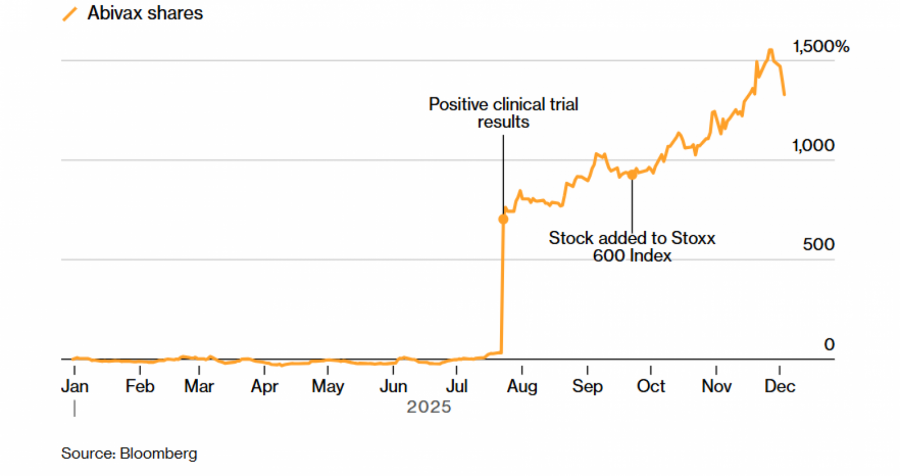Screen dimensions: 900x476
Task: Click the Jan label on the x-axis
Action: [74, 386]
